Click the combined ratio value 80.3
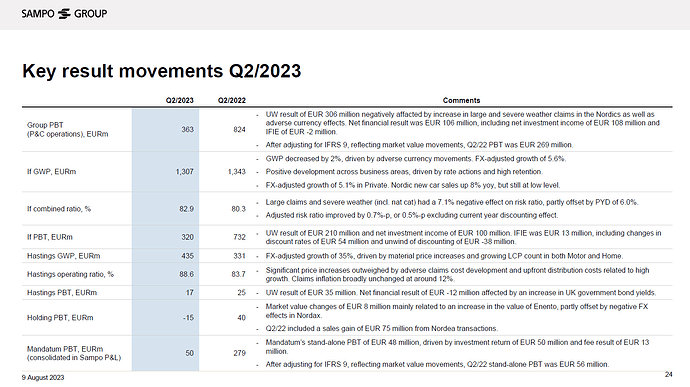This screenshot has width=690, height=387. click(239, 209)
